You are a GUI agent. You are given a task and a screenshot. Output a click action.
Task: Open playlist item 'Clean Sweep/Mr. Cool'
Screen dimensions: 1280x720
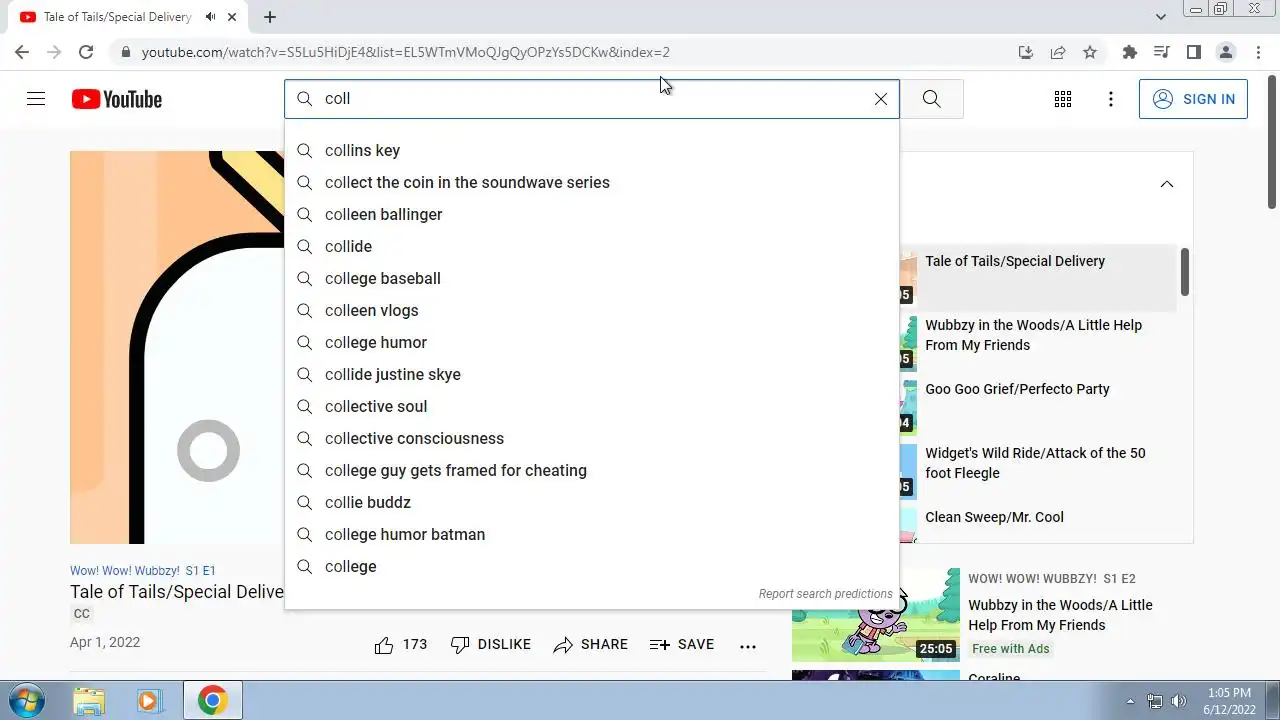tap(994, 517)
